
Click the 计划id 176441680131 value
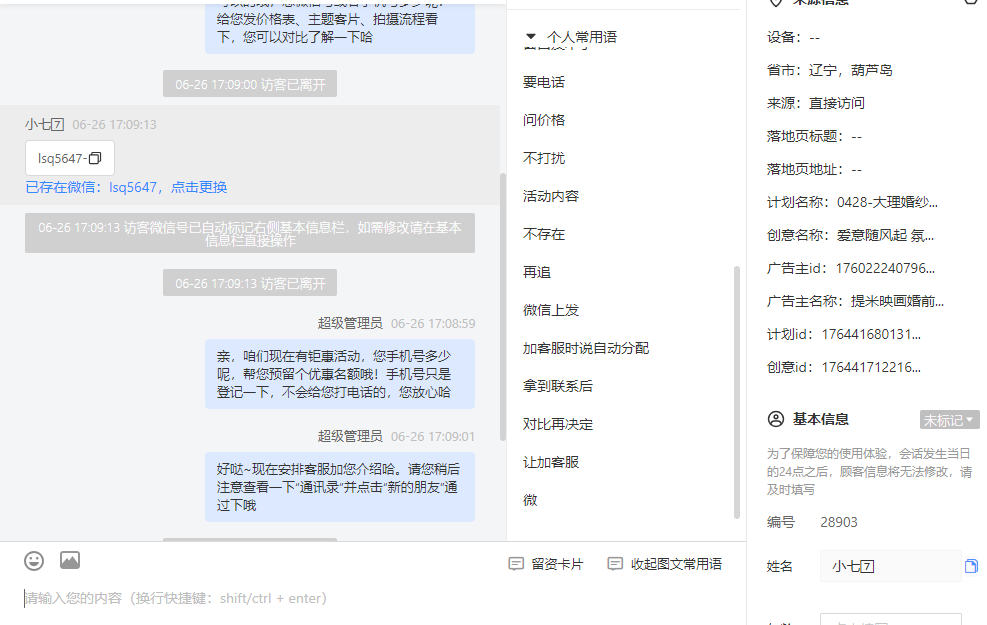point(871,334)
